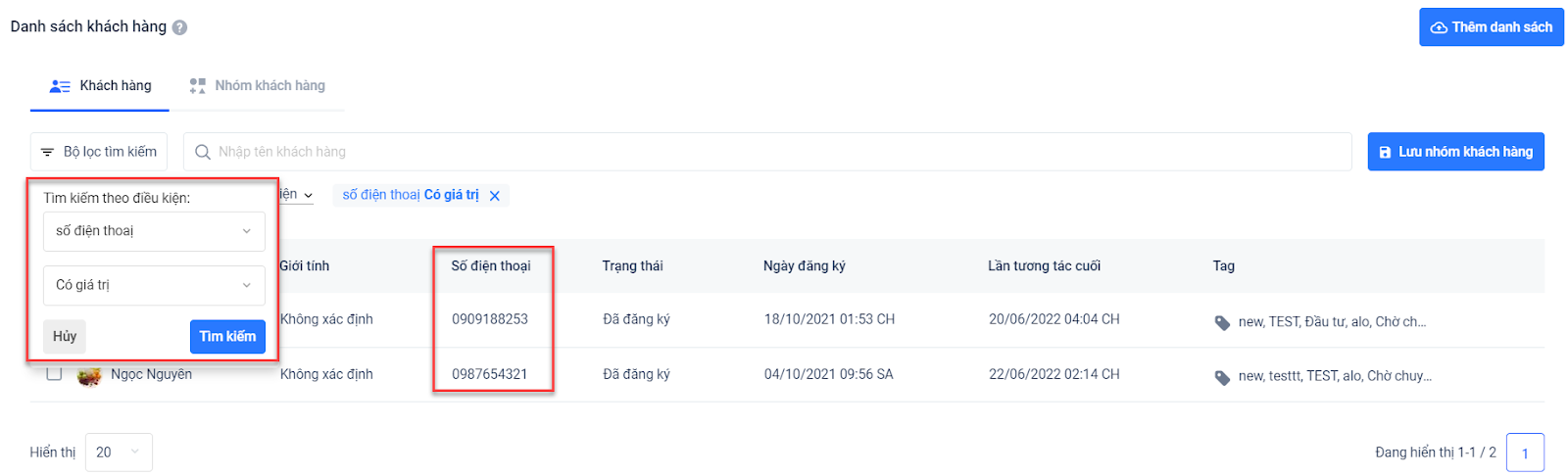Open the page size 20 dropdown

coord(119,452)
